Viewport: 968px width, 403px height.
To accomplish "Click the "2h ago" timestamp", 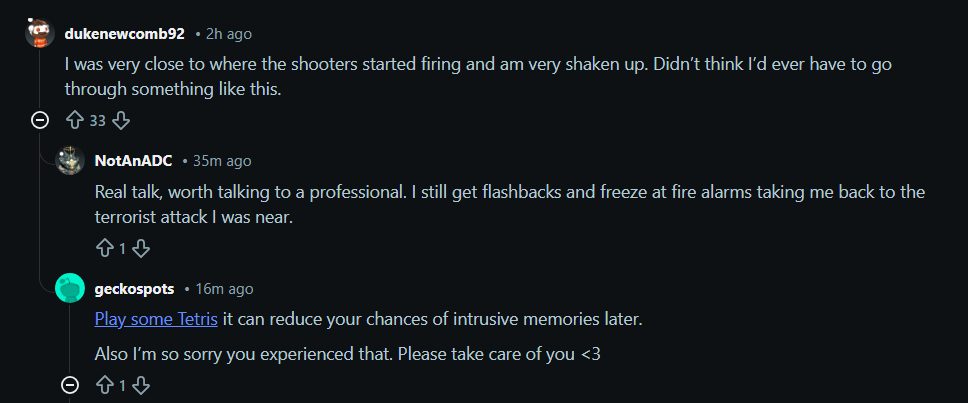I will pyautogui.click(x=229, y=33).
